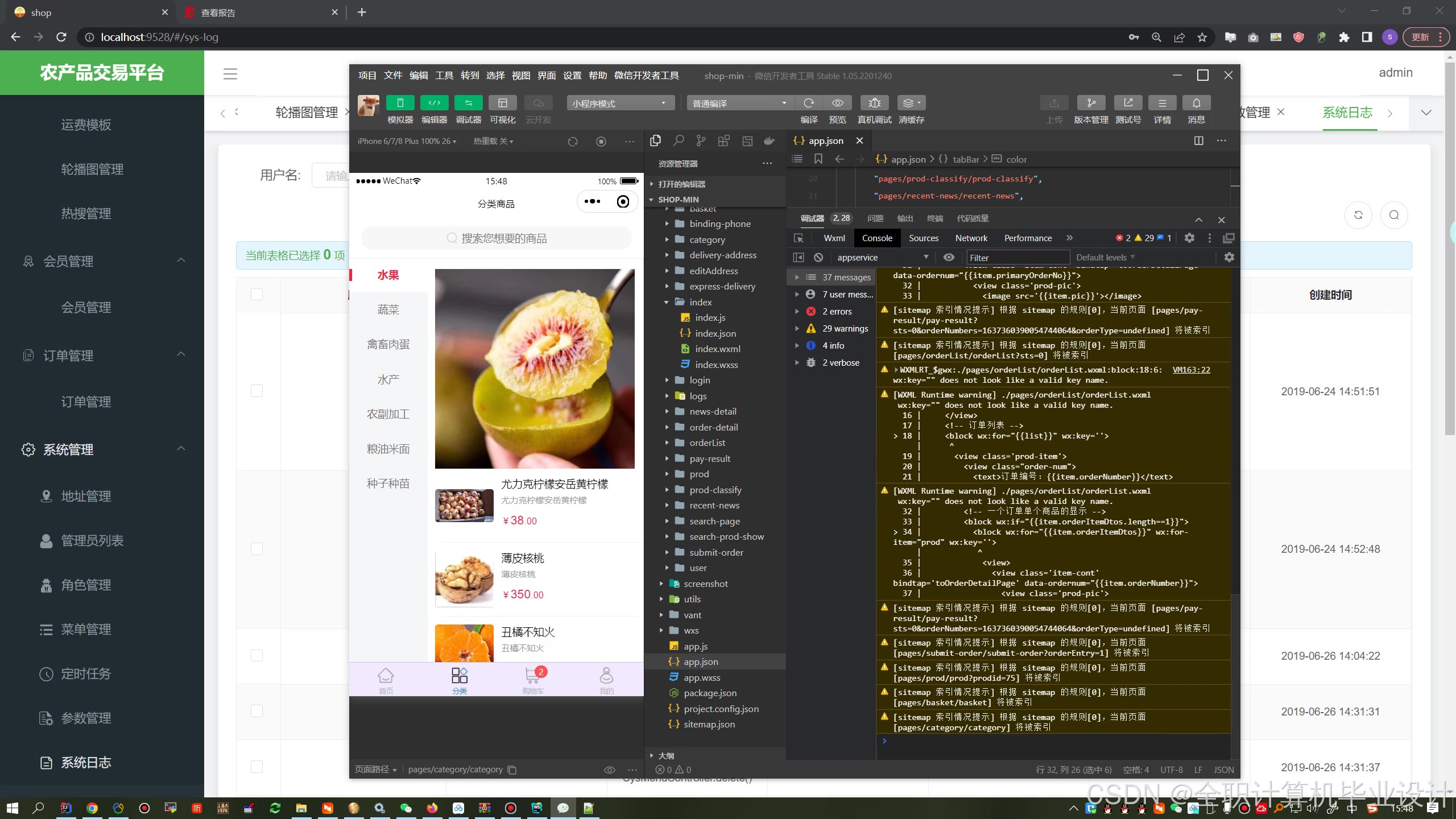Click the clear console icon
The height and width of the screenshot is (819, 1456).
coord(818,258)
